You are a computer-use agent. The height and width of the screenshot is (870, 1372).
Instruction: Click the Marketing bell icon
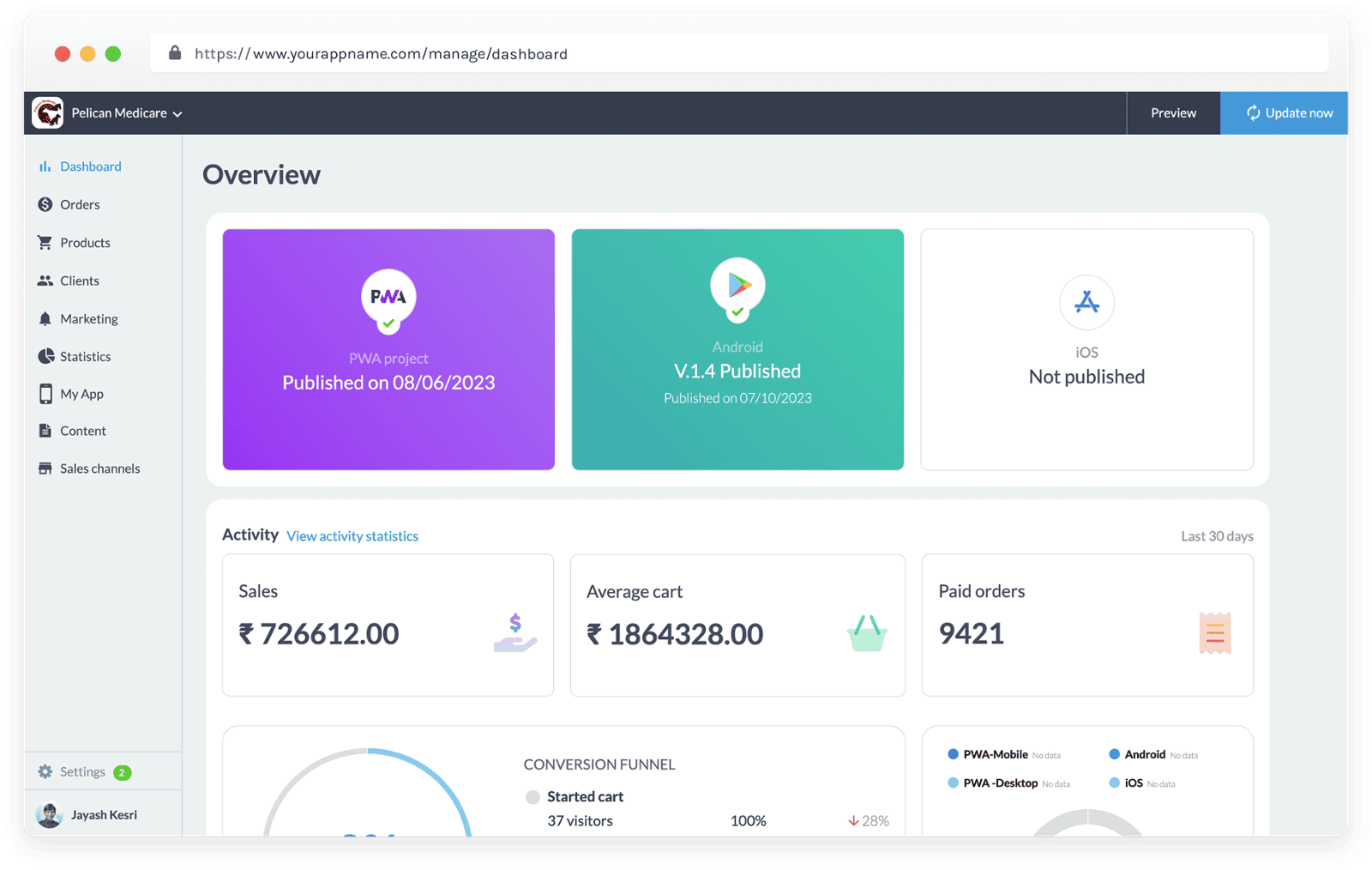tap(45, 319)
